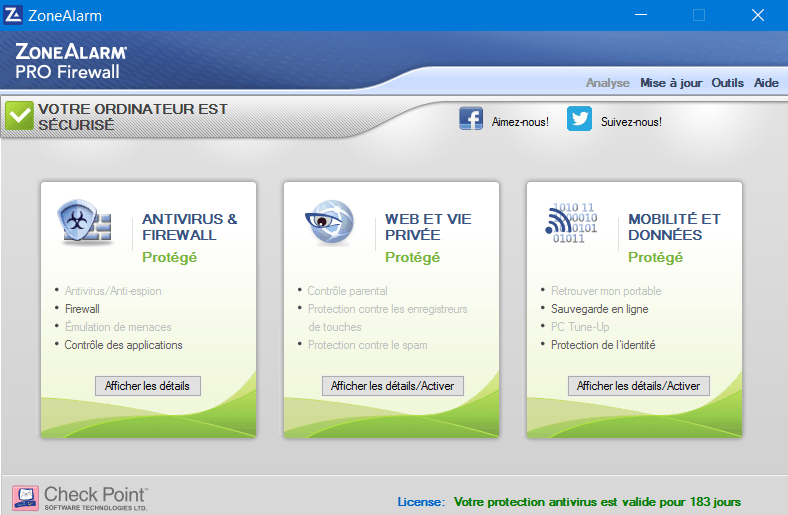Select Protection contre les enregistreurs de touches
This screenshot has height=515, width=788.
(387, 318)
